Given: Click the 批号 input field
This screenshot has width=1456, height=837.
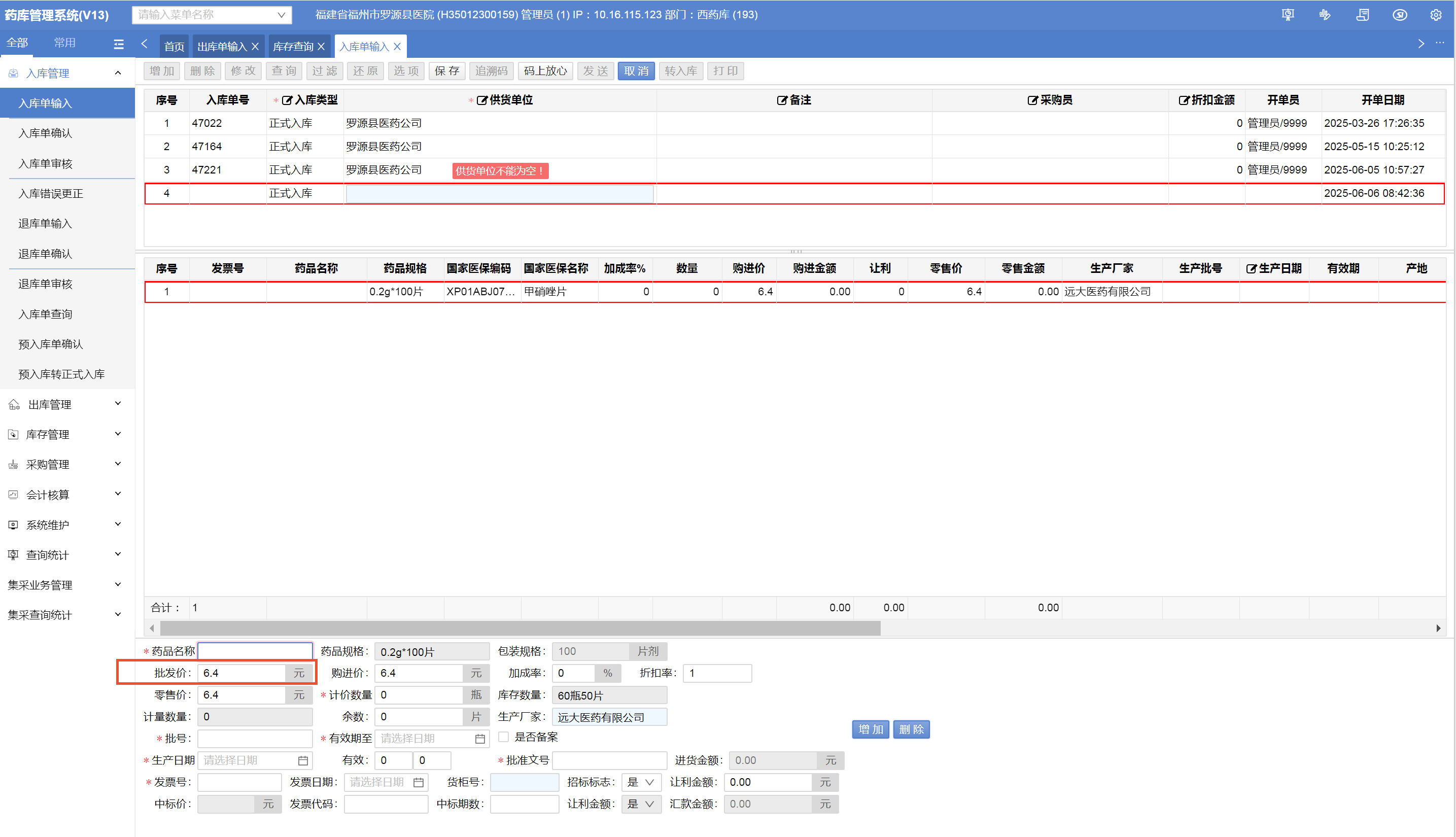Looking at the screenshot, I should tap(255, 739).
